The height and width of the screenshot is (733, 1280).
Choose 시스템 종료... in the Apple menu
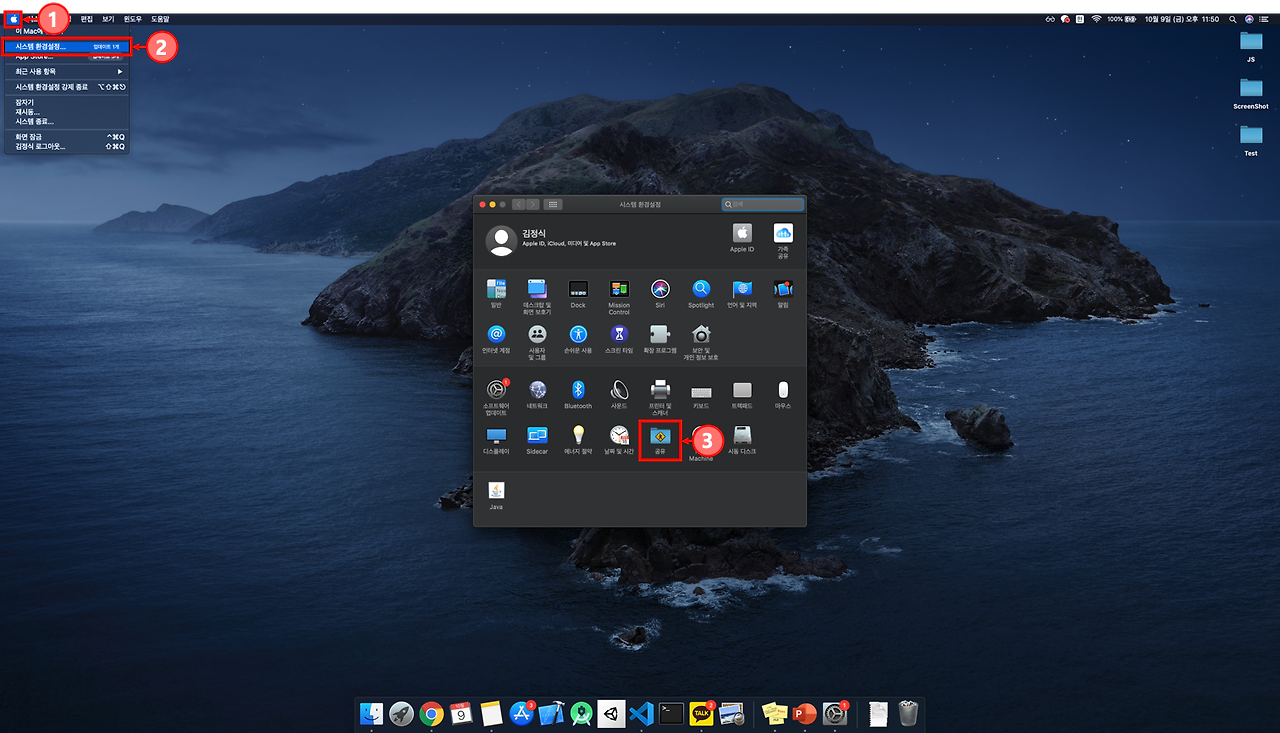pos(66,121)
